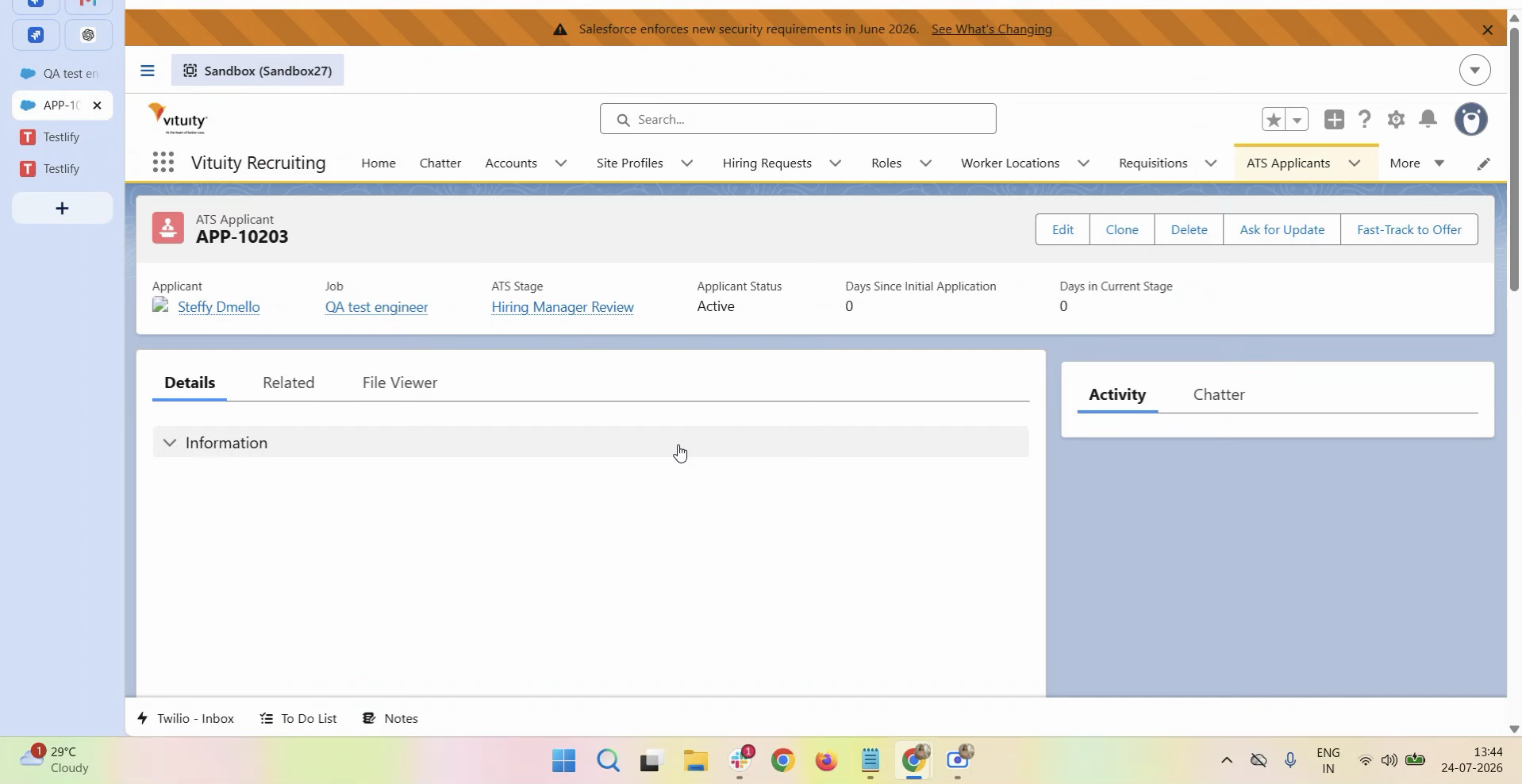Open the Notes utility
Screen dimensions: 1522x784
point(390,718)
